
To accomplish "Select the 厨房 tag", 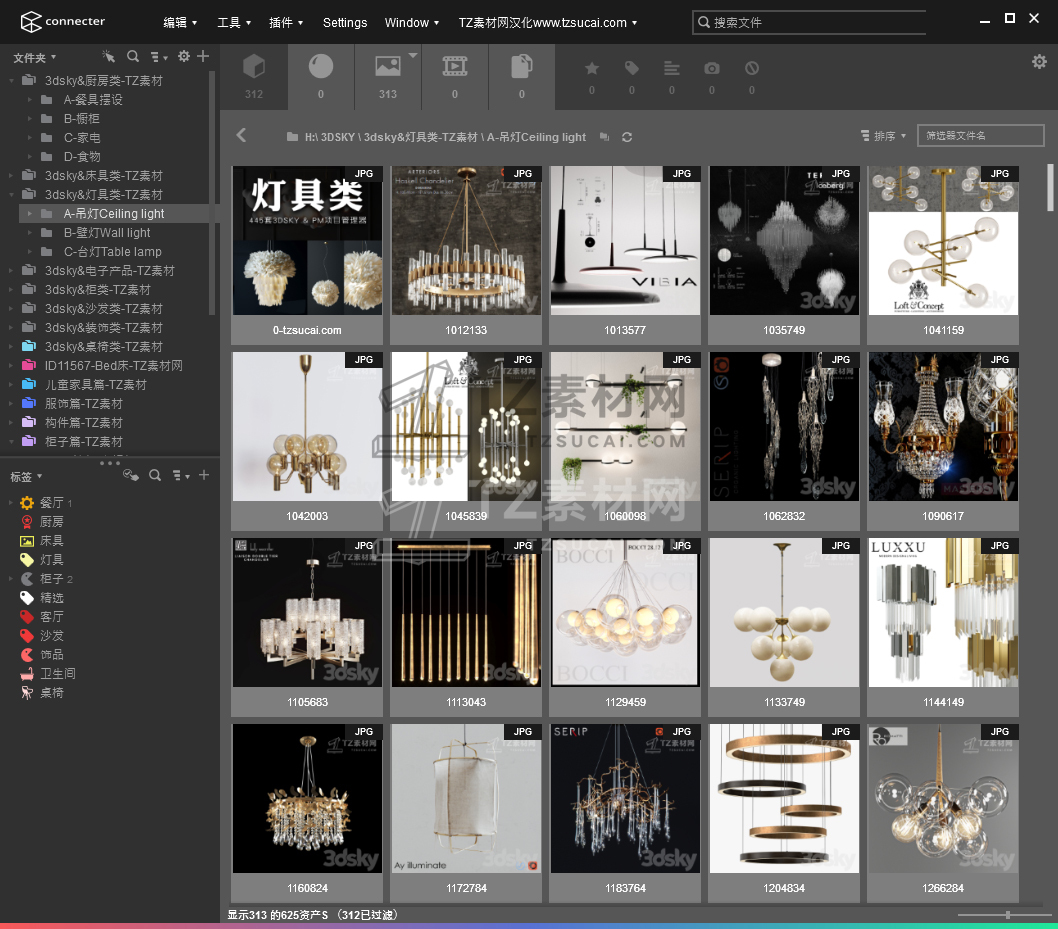I will tap(51, 522).
